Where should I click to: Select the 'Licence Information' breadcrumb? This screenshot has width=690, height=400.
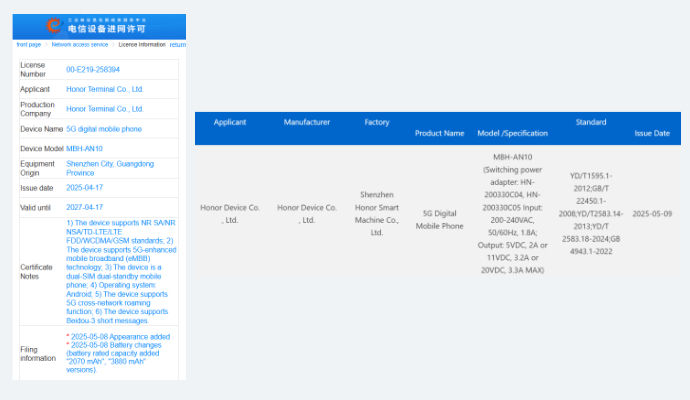click(142, 44)
